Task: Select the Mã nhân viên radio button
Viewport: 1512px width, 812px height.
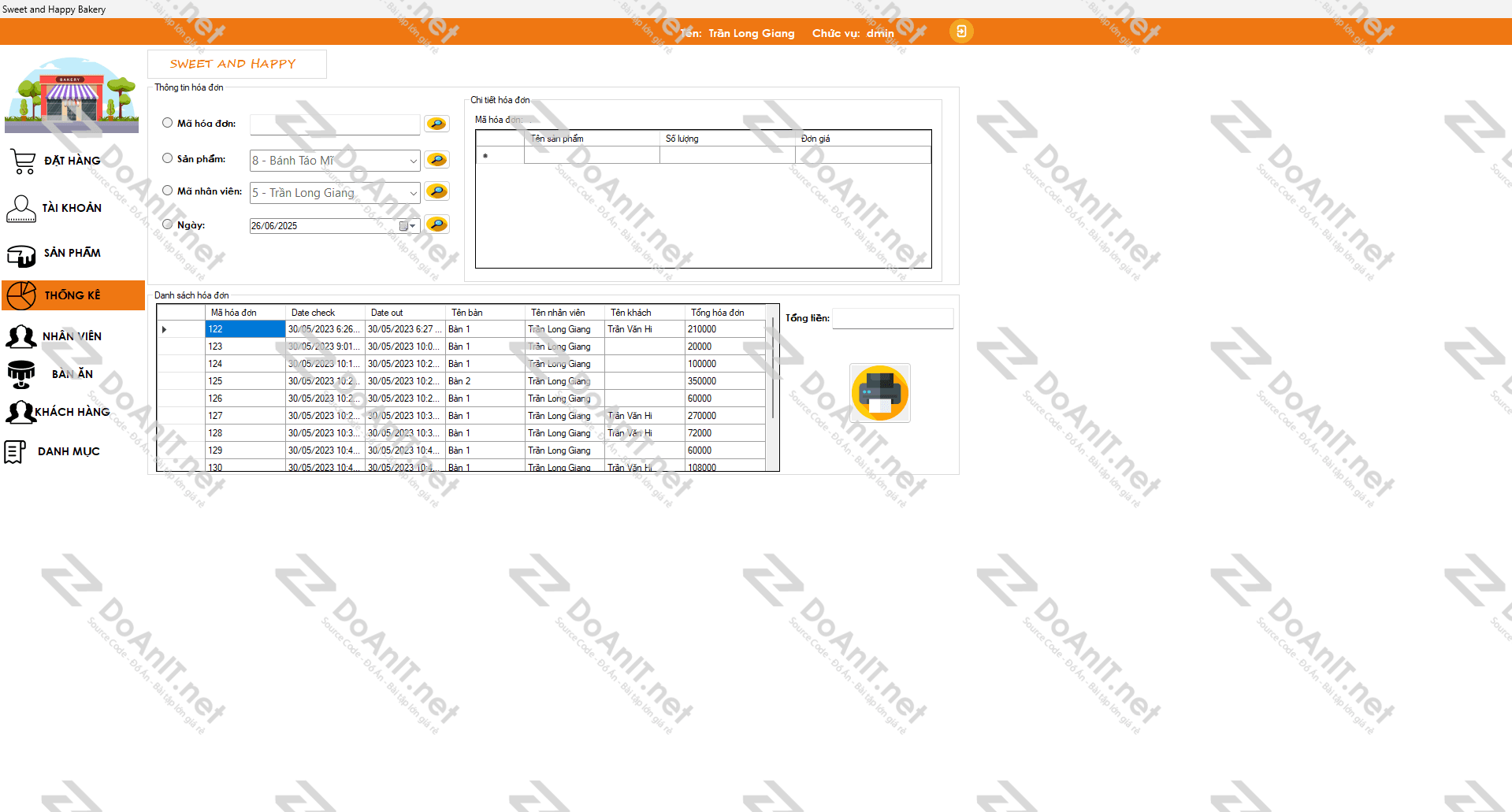Action: 167,191
